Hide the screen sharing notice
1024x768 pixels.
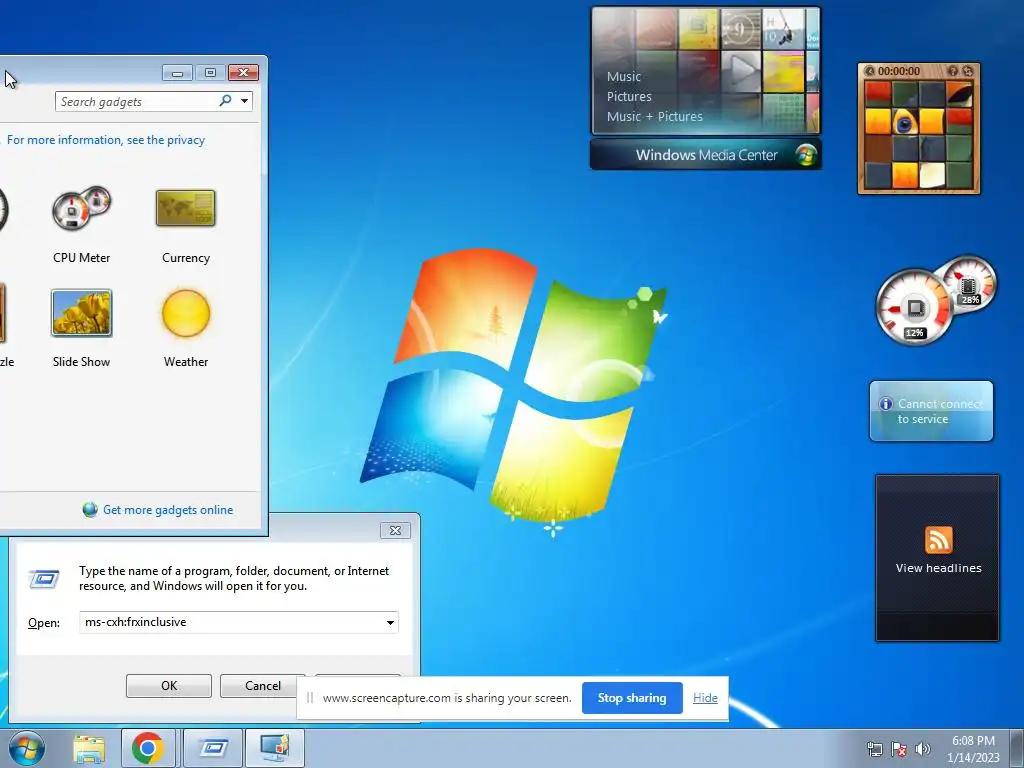(705, 698)
